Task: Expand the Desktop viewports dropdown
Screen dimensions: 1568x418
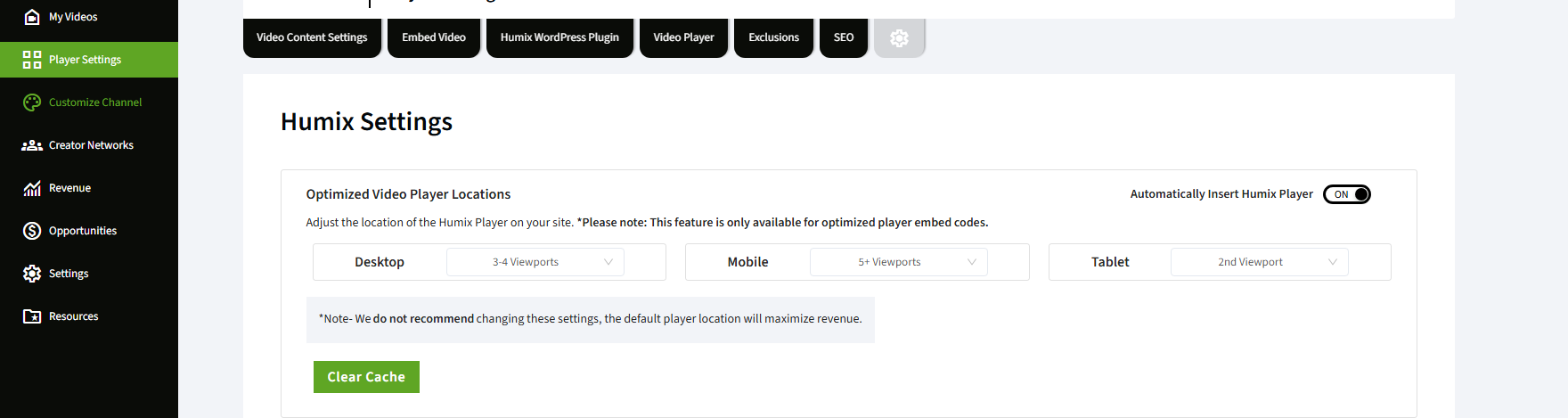Action: pos(535,262)
